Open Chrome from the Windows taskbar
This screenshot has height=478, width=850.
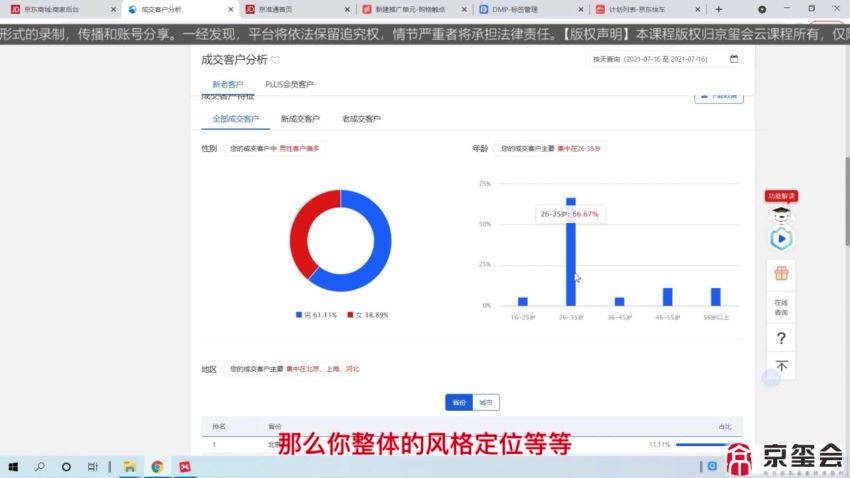pos(157,466)
